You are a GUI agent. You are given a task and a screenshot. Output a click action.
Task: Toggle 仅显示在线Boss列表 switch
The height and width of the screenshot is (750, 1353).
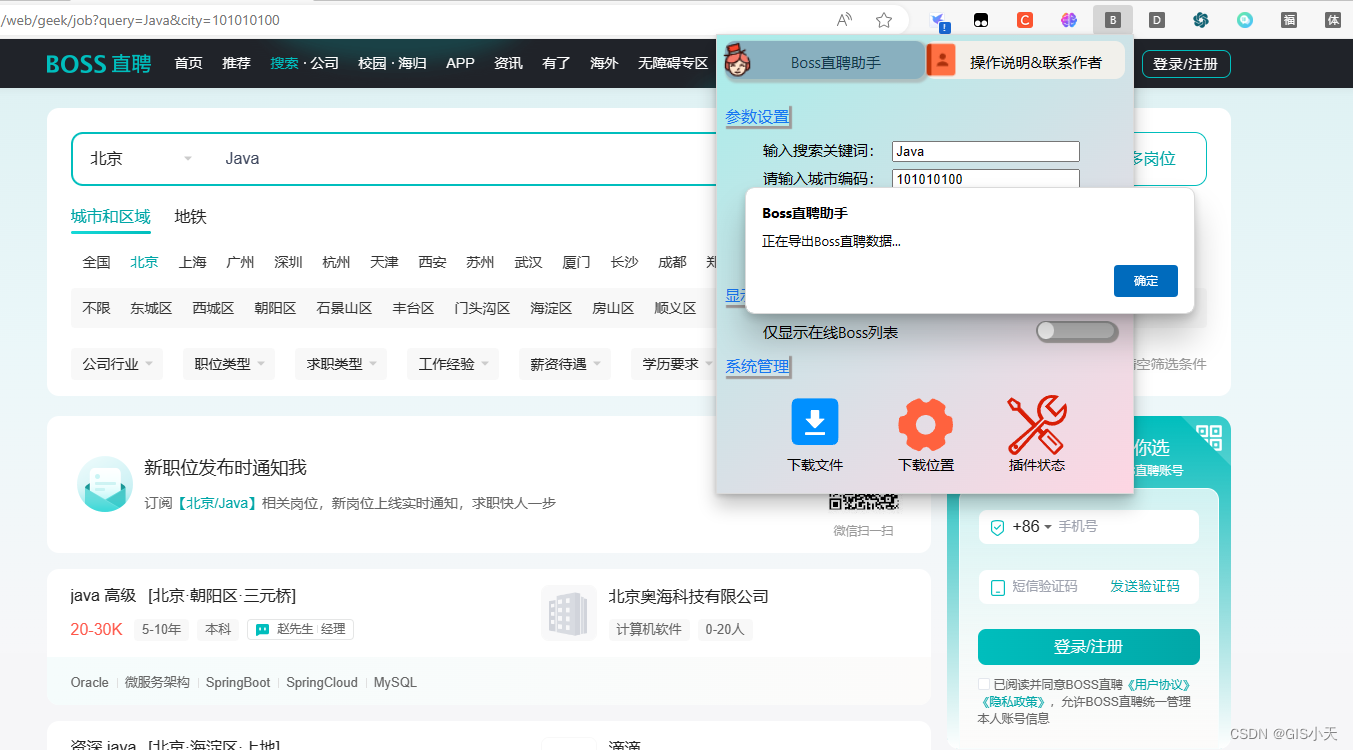coord(1077,330)
